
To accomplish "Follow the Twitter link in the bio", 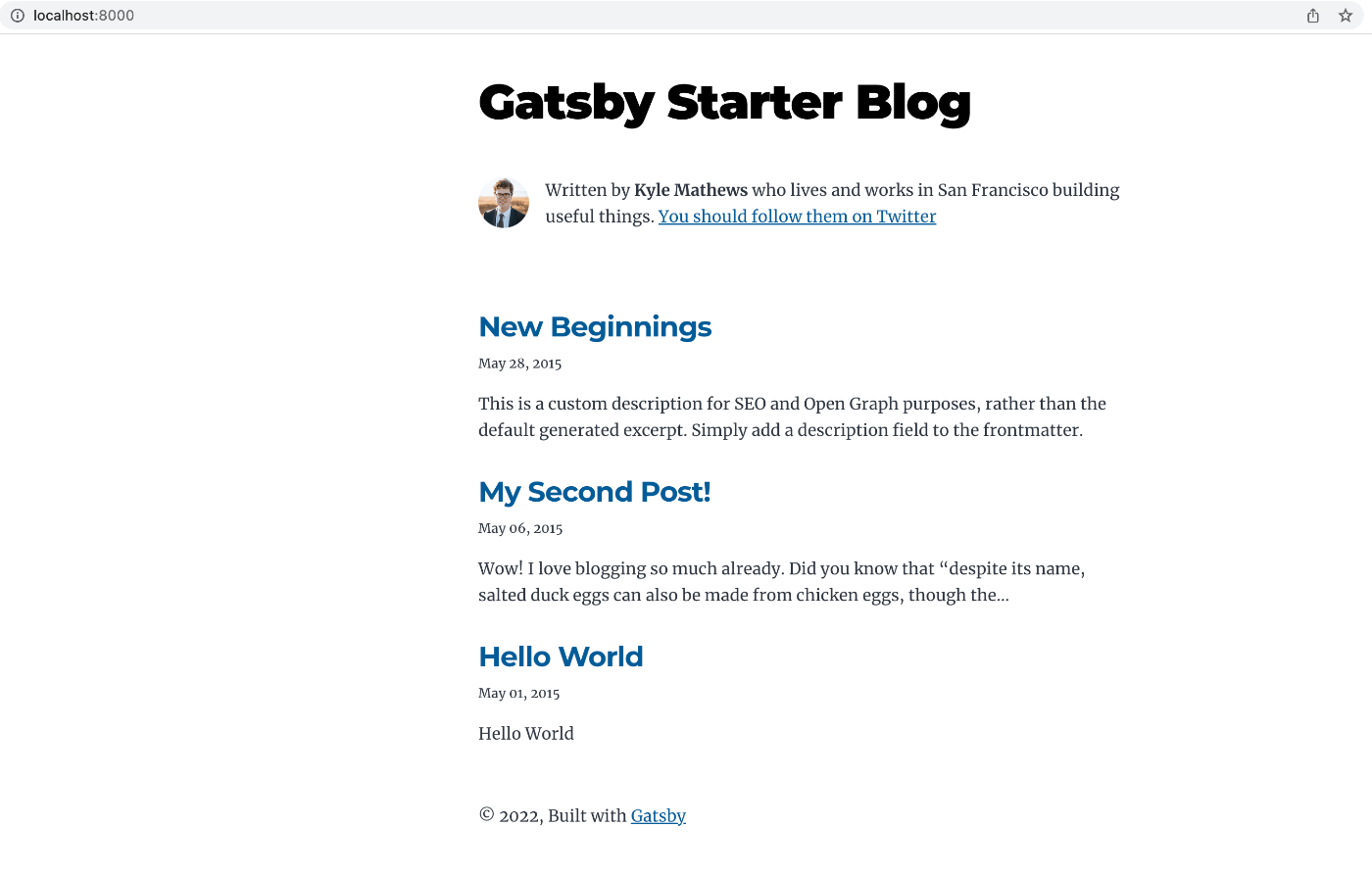I will 796,216.
